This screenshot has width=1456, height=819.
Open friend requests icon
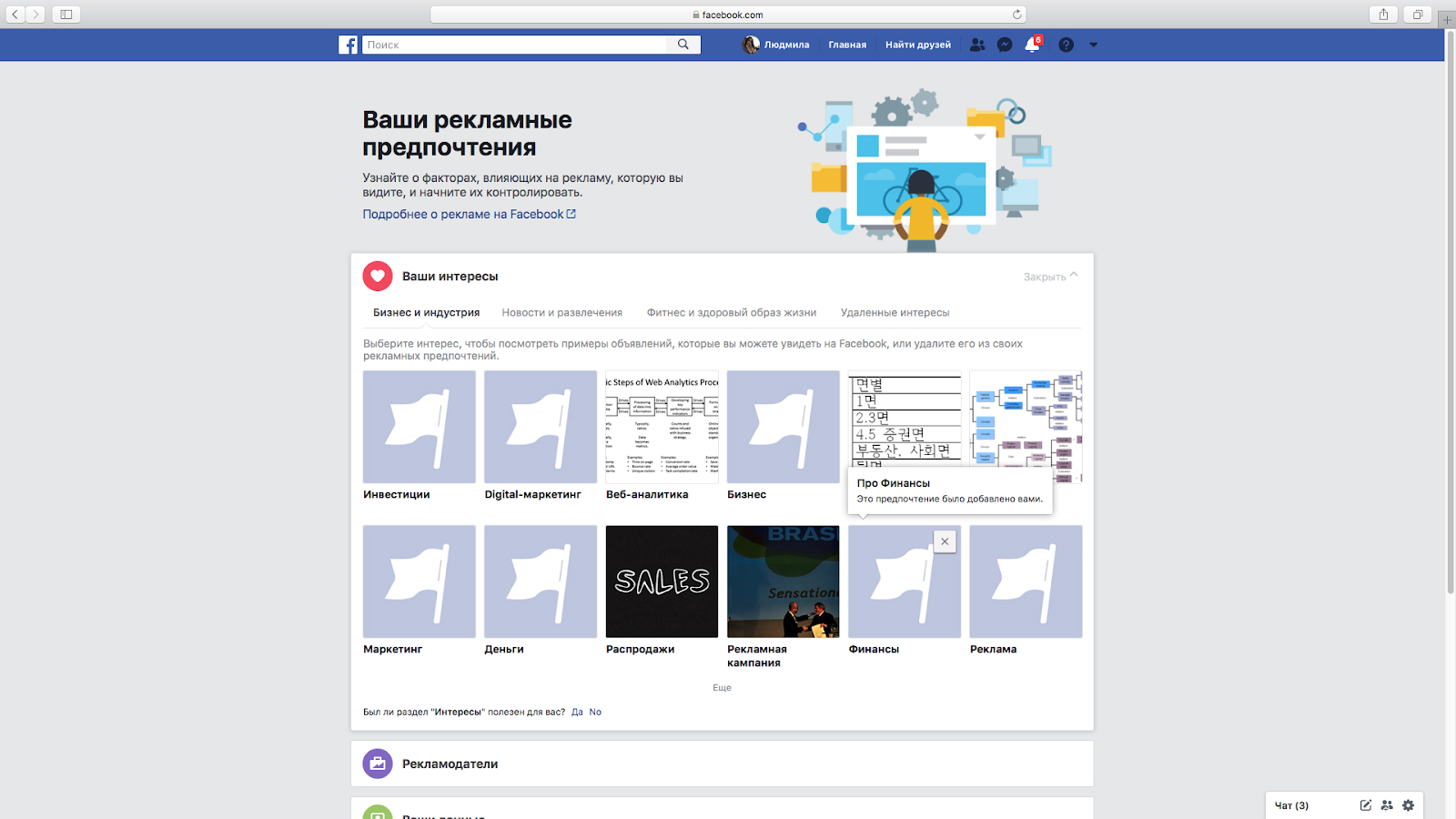977,45
